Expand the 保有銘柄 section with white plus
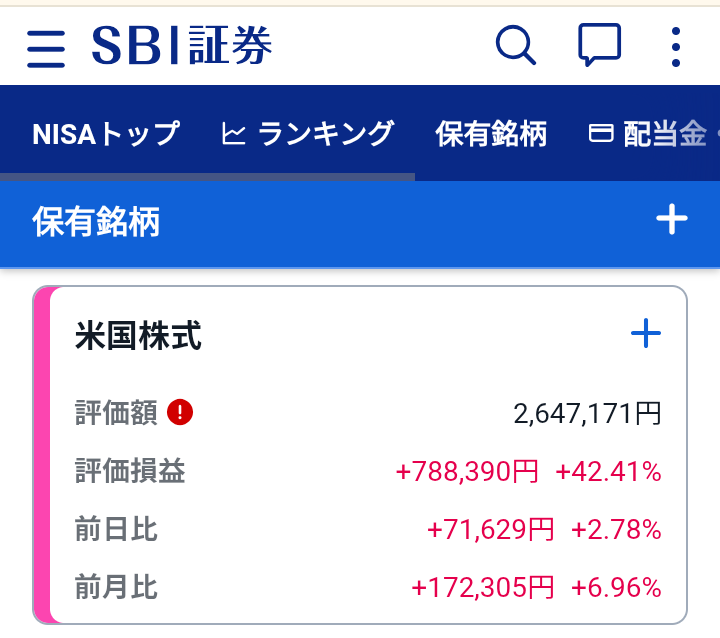Viewport: 720px width, 638px height. (672, 219)
